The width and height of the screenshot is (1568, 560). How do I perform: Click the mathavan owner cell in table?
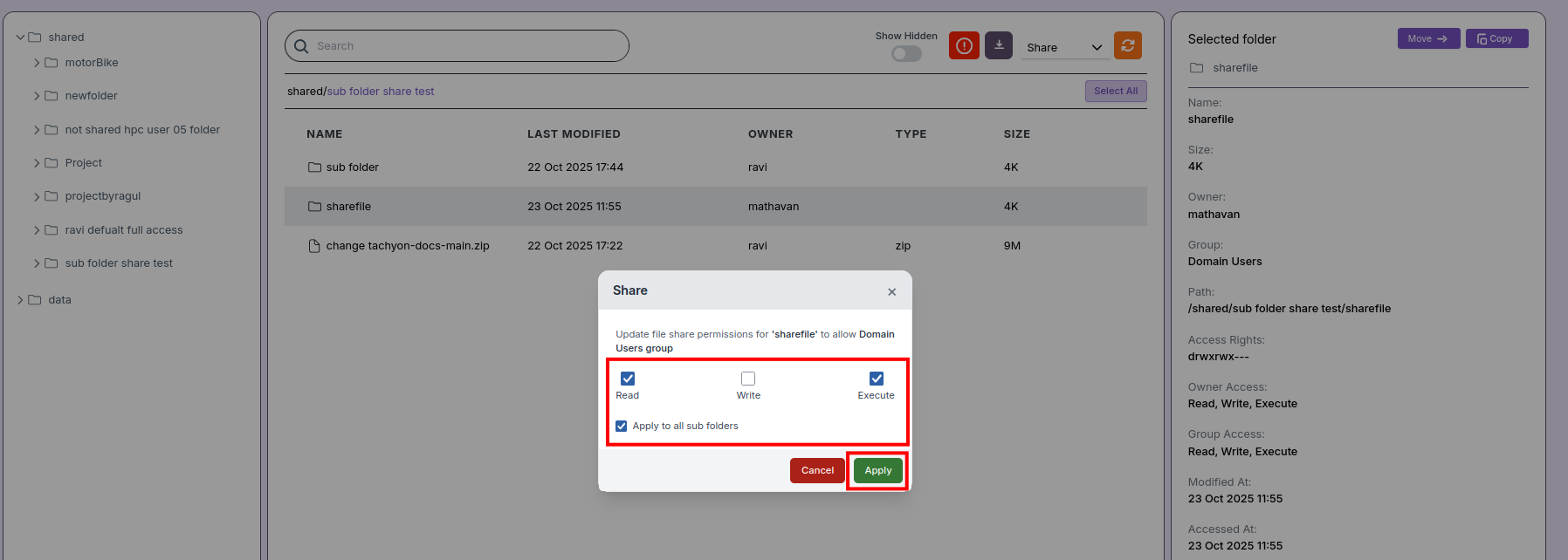pos(774,207)
